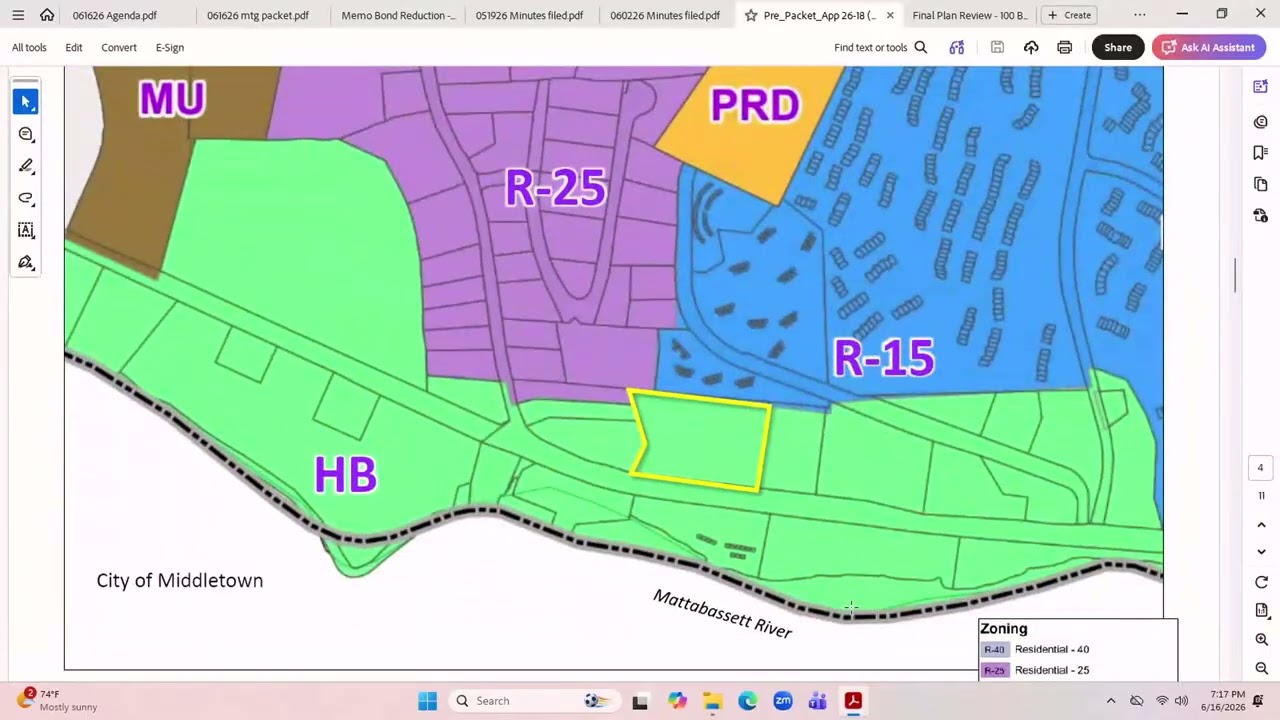The width and height of the screenshot is (1280, 720).
Task: Zoom in using the magnifier plus icon
Action: (x=1261, y=639)
